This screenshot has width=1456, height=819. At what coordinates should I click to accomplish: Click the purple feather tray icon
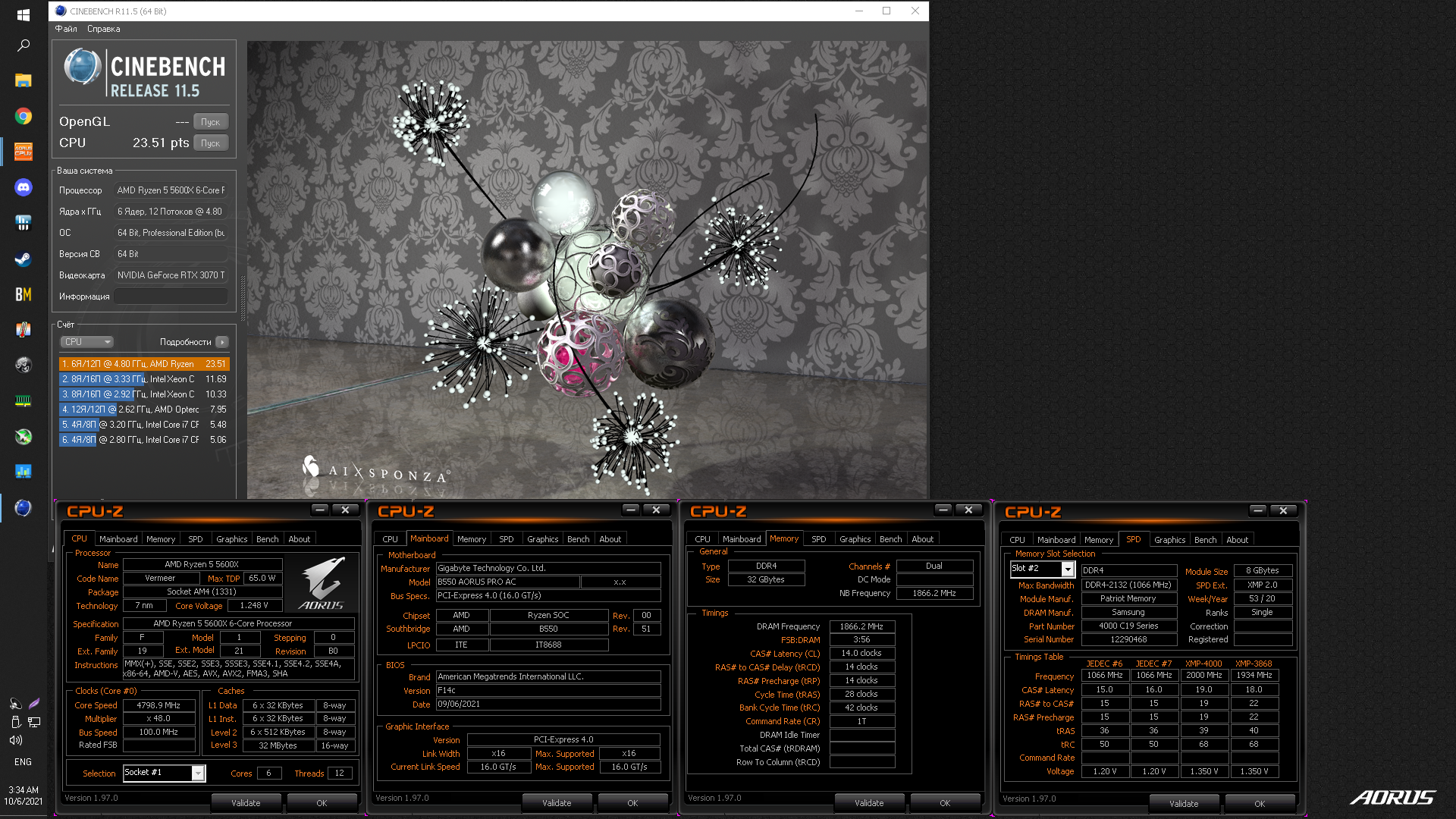[x=34, y=704]
